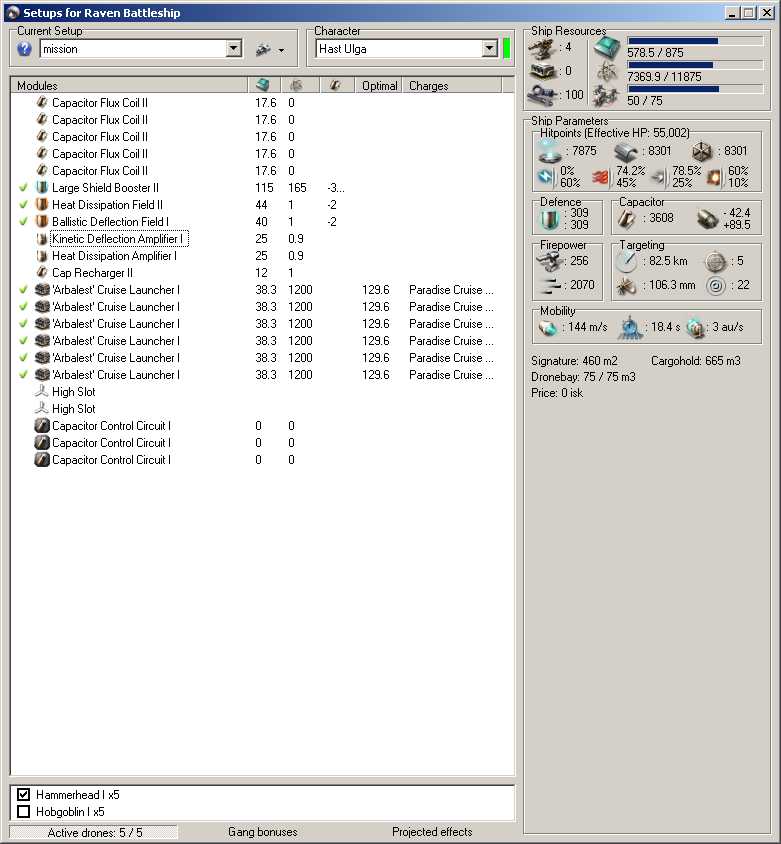This screenshot has width=781, height=844.
Task: Click the Hast Ulga character name field
Action: [399, 49]
